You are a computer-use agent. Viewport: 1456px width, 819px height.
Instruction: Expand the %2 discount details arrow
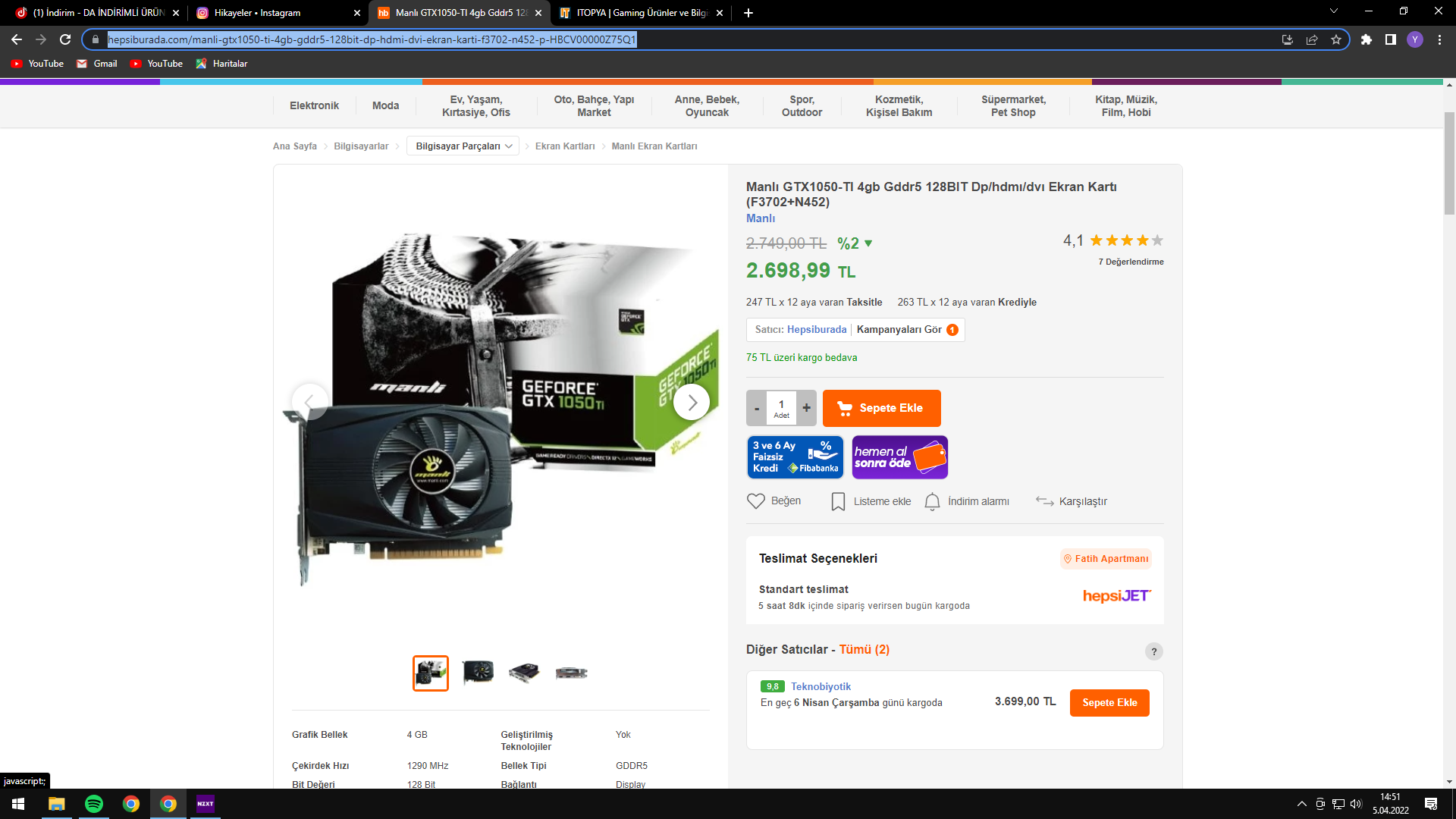pos(868,243)
